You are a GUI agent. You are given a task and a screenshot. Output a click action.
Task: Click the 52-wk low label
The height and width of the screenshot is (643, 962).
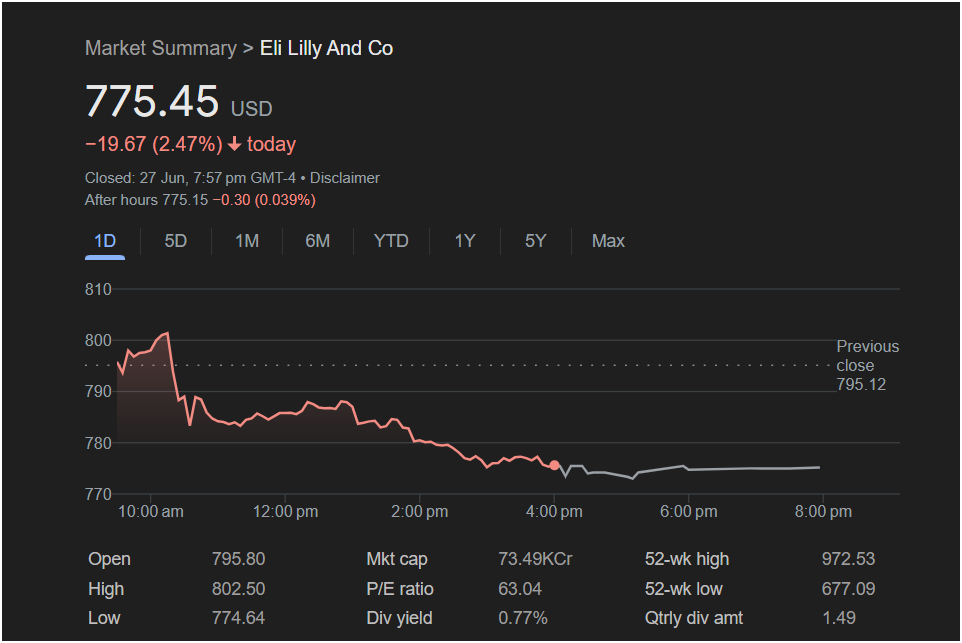(x=683, y=589)
